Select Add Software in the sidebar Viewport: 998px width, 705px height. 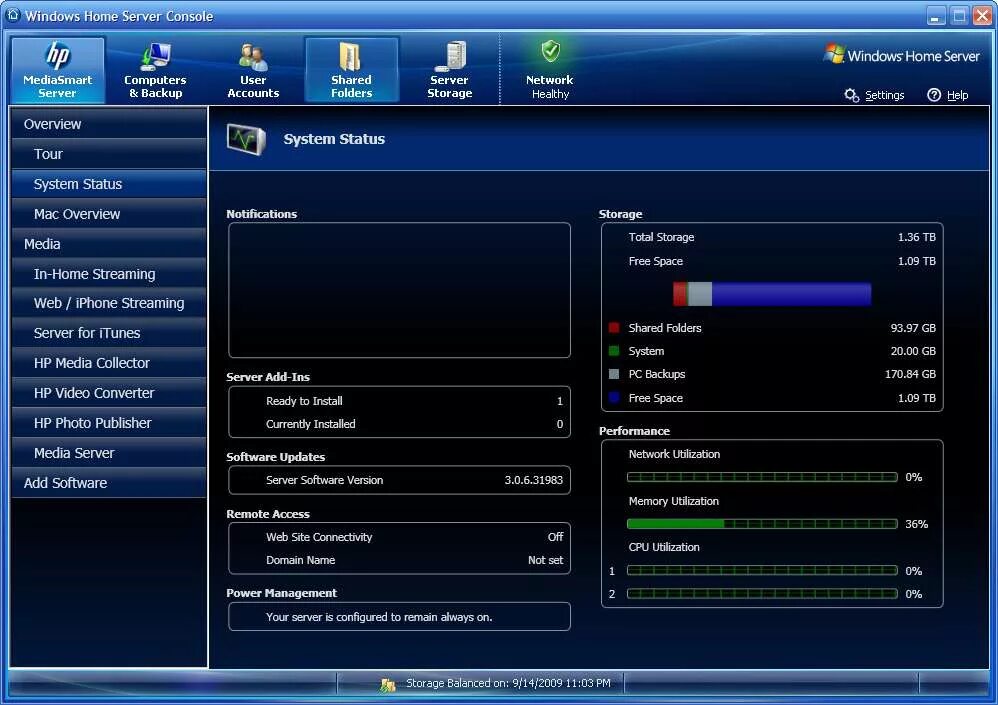(x=109, y=483)
